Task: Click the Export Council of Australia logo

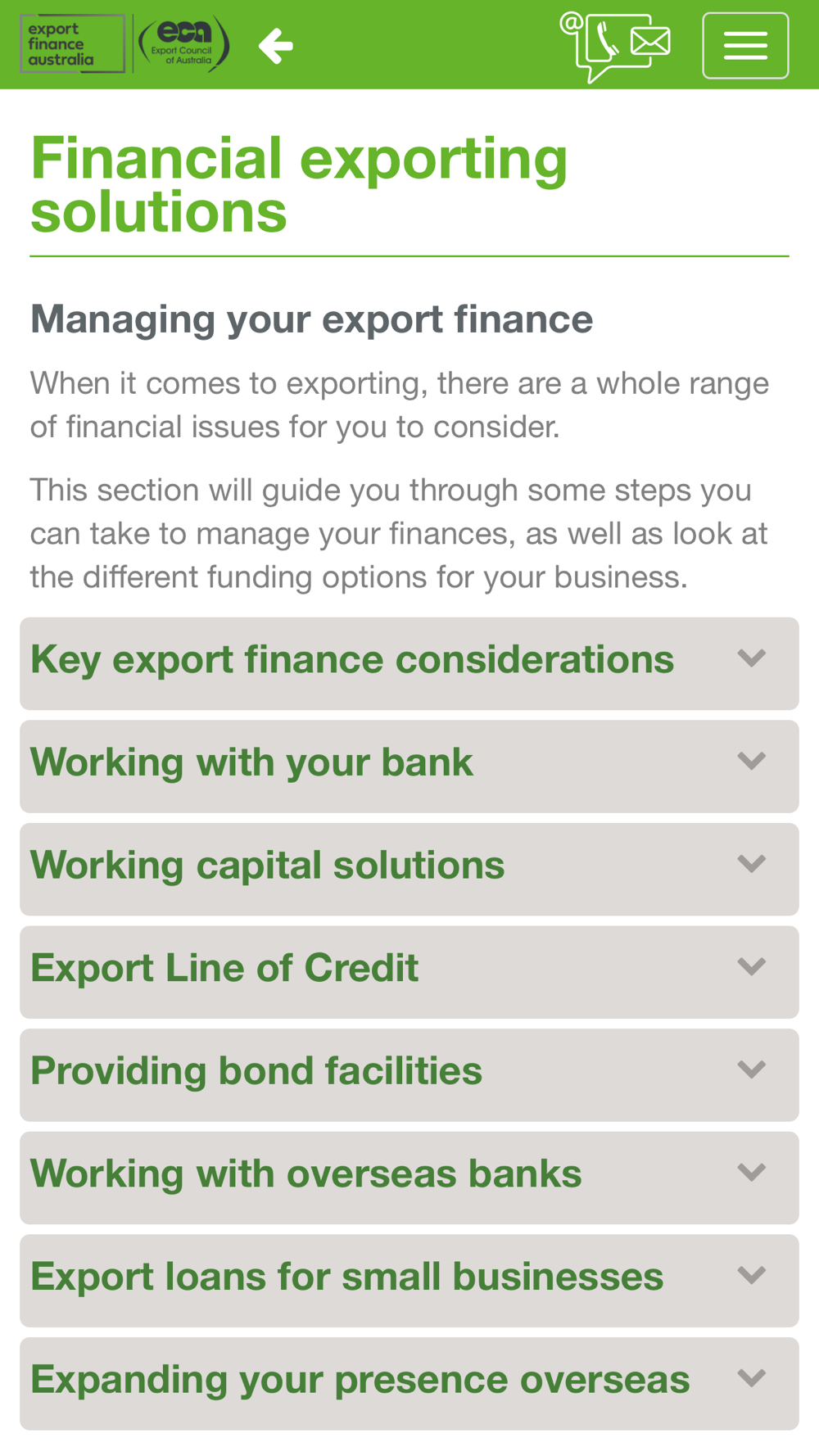Action: click(183, 44)
